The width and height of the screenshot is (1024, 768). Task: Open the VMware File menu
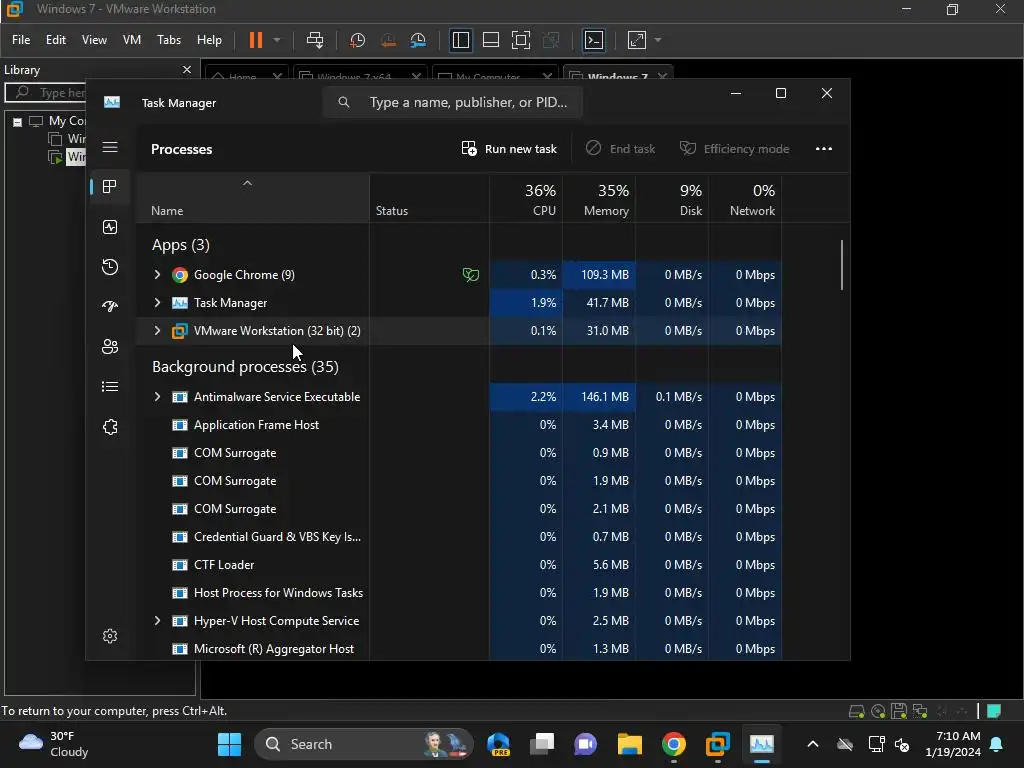pos(21,40)
